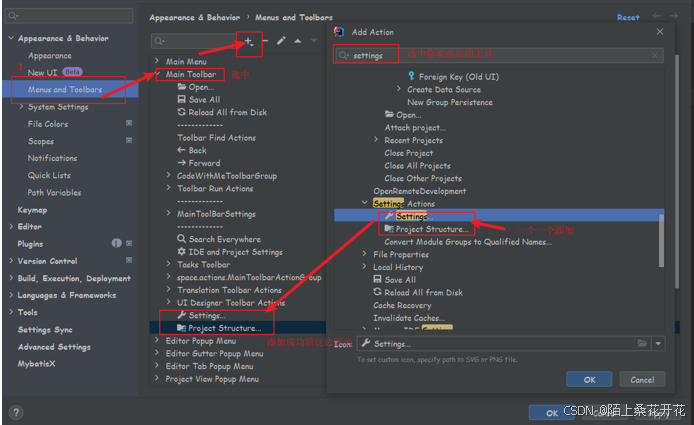
Task: Select Convert Module Groups to Qualified Names
Action: tap(468, 242)
